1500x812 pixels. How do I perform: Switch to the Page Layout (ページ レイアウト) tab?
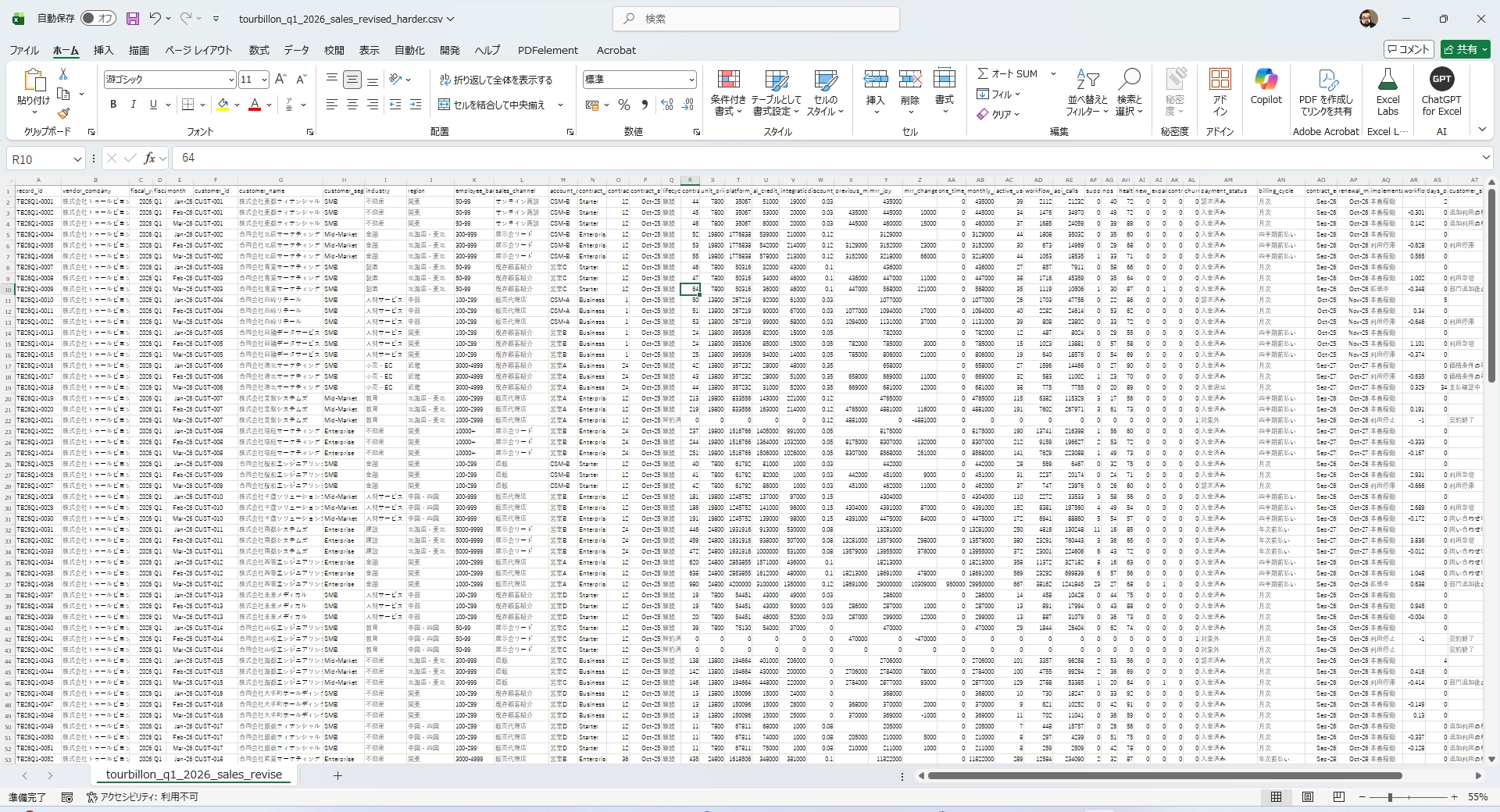click(x=198, y=50)
